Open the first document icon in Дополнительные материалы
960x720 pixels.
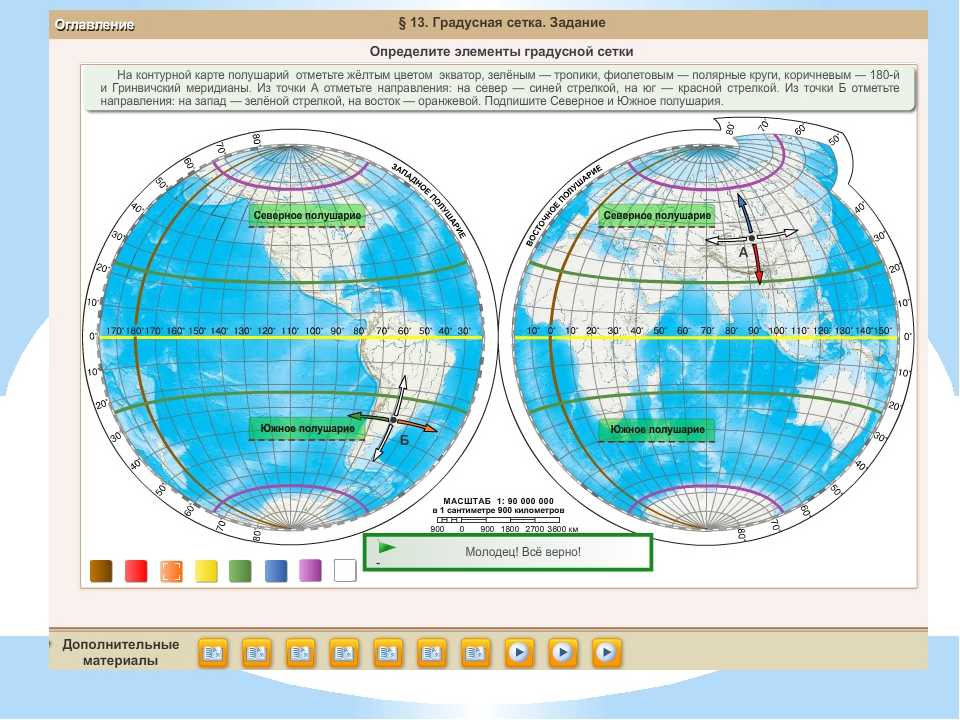213,653
